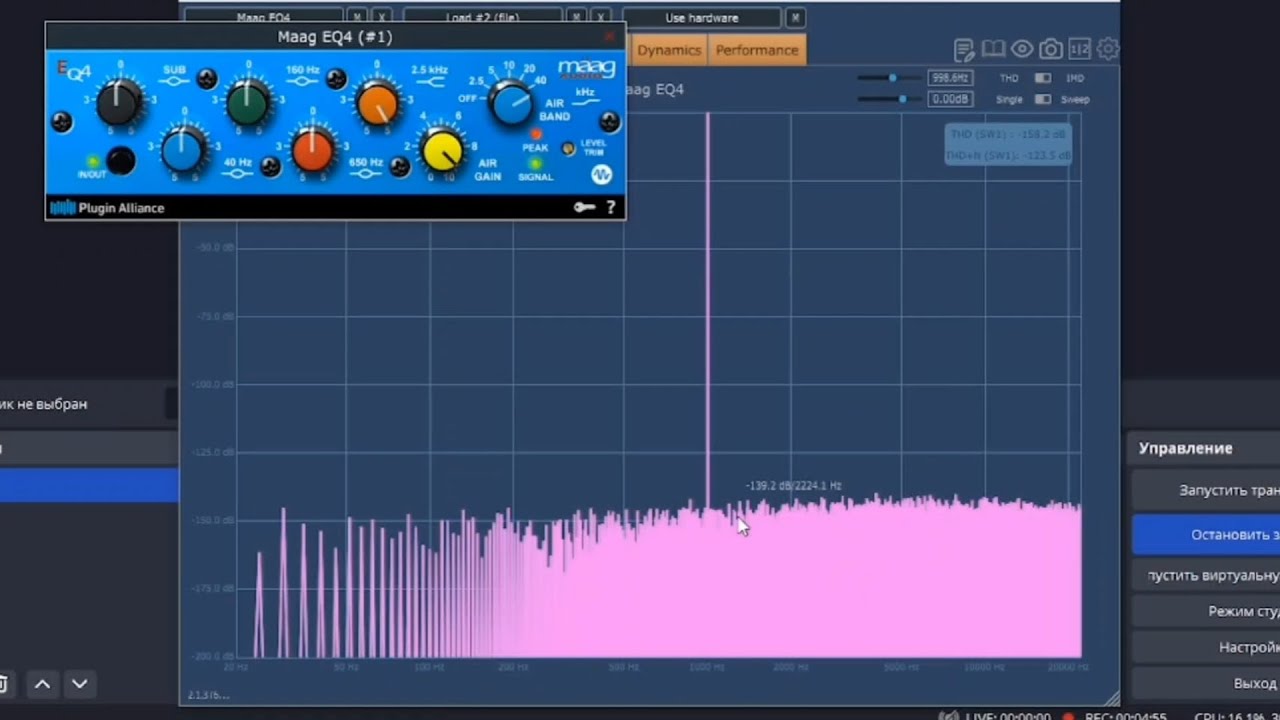Click the green 160 Hz gain knob
The image size is (1280, 720).
(248, 102)
